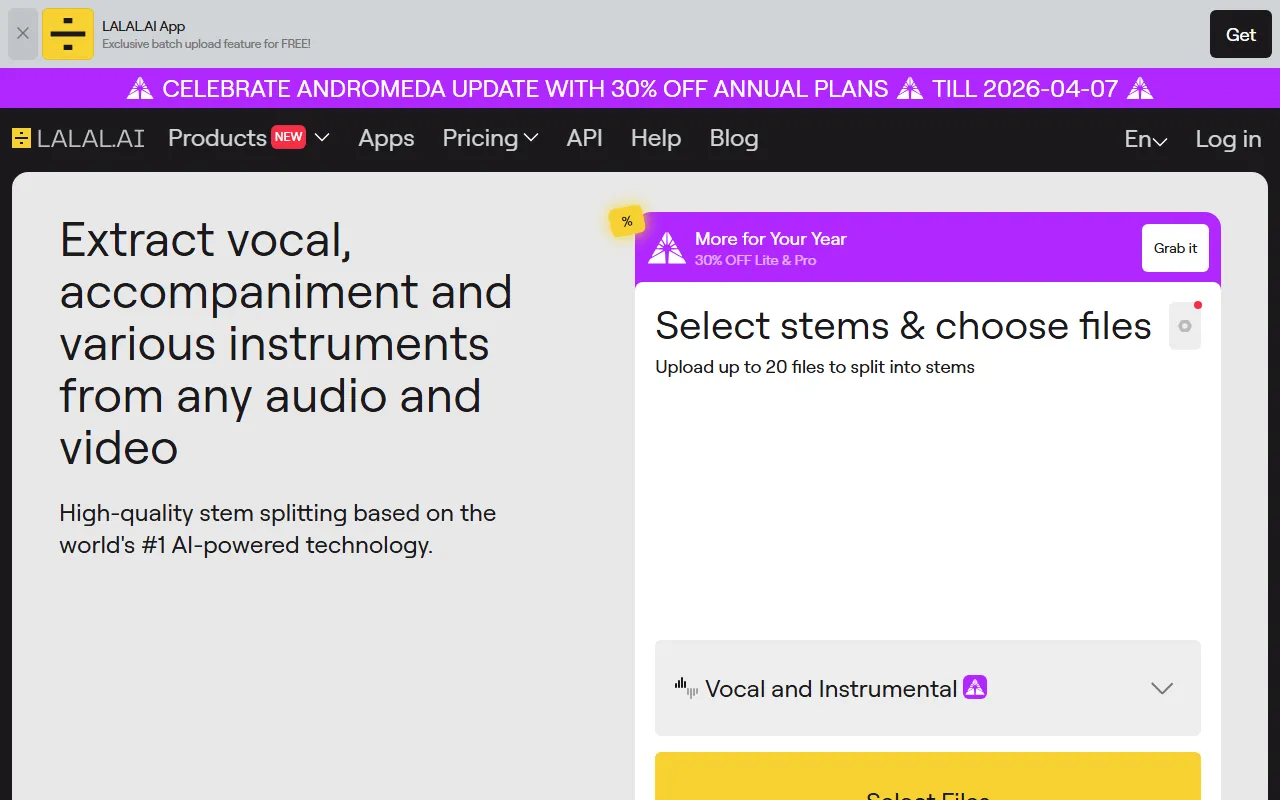1280x800 pixels.
Task: Click the red NEW badge beside Products
Action: (288, 137)
